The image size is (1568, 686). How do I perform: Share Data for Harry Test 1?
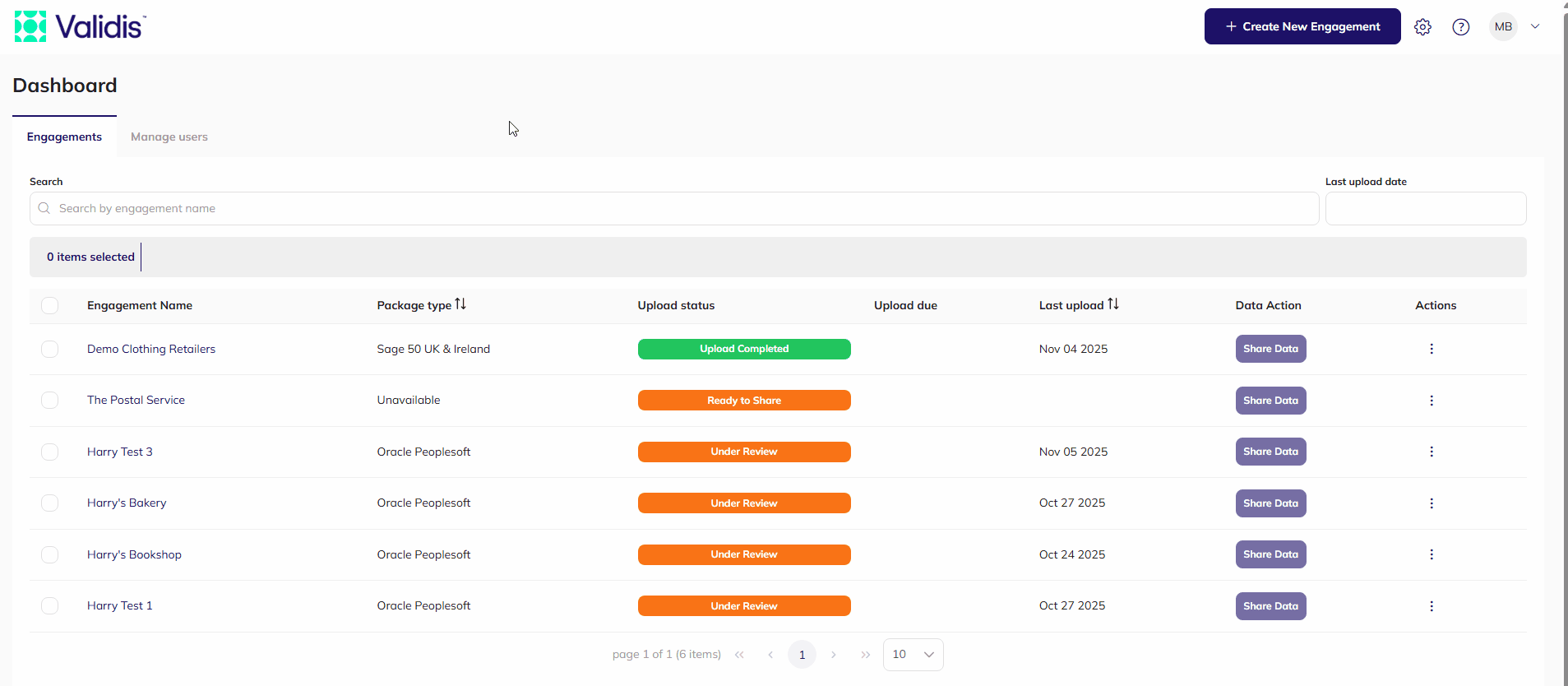pos(1270,606)
